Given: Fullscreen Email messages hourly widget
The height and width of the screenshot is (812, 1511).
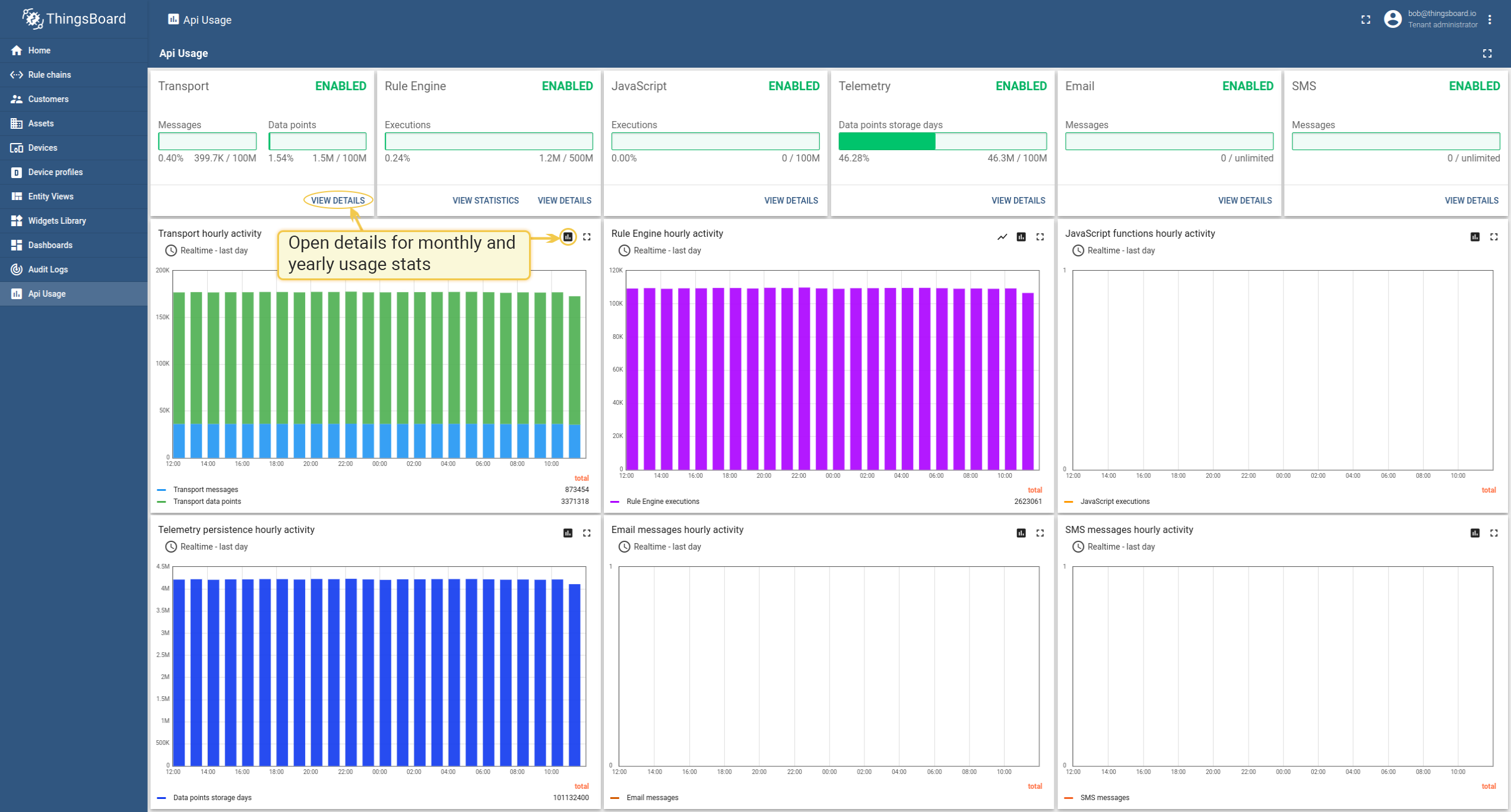Looking at the screenshot, I should point(1040,533).
